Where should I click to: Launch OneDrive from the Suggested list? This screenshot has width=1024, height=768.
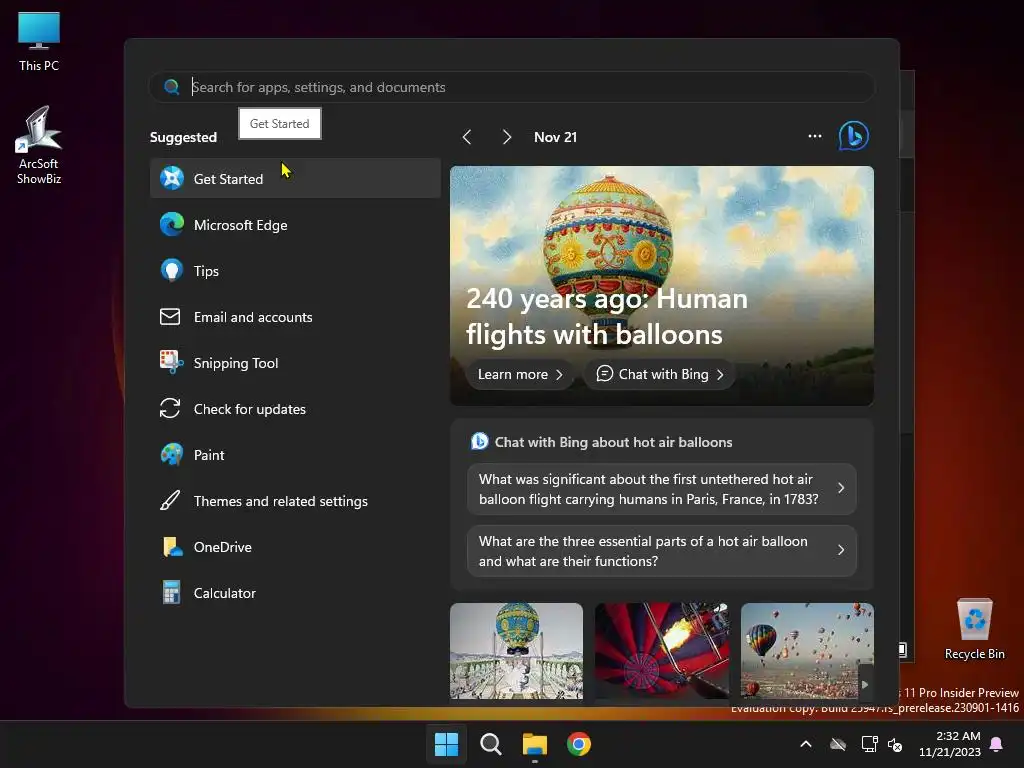295,547
